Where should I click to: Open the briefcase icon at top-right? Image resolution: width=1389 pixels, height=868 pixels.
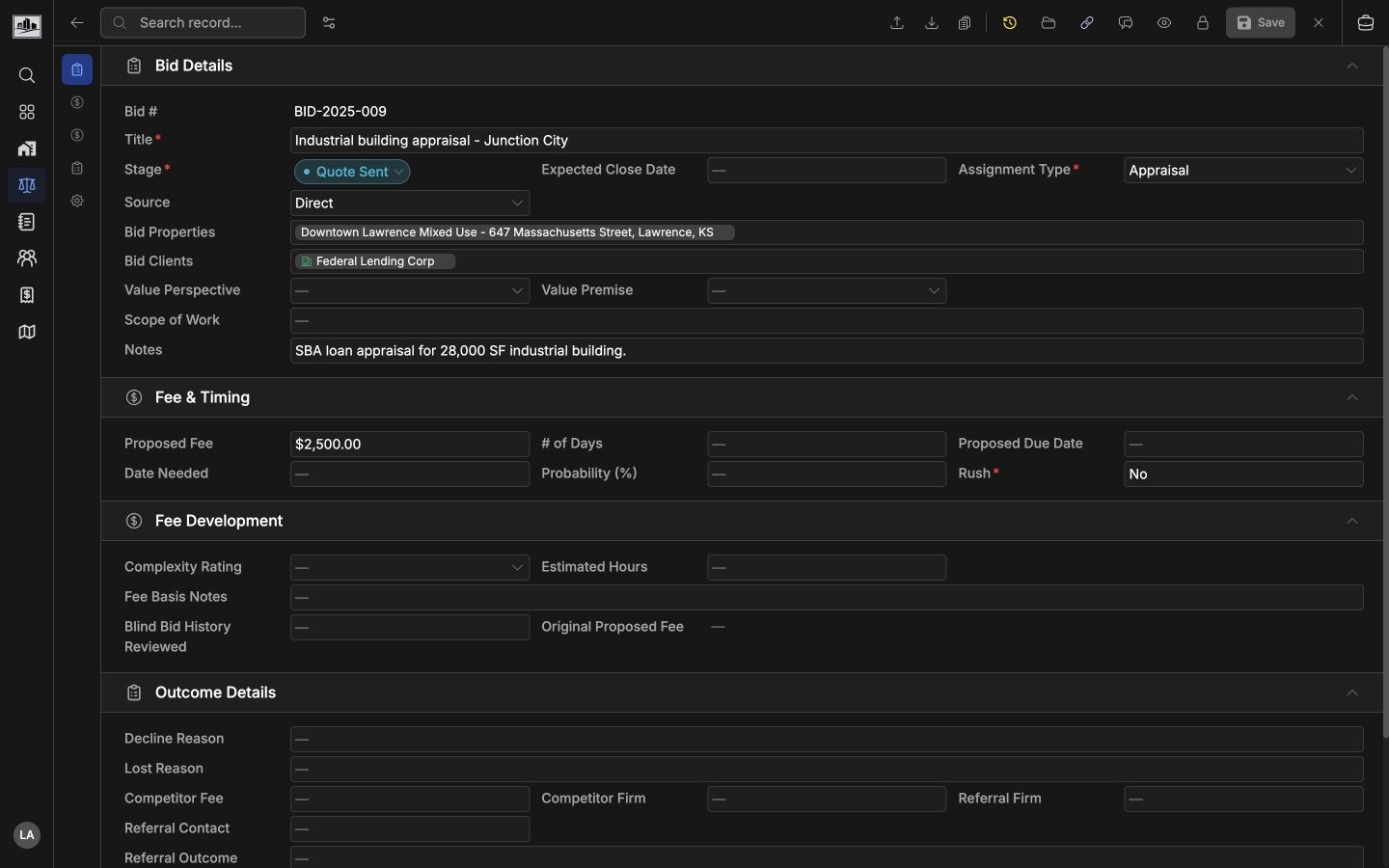[1367, 23]
